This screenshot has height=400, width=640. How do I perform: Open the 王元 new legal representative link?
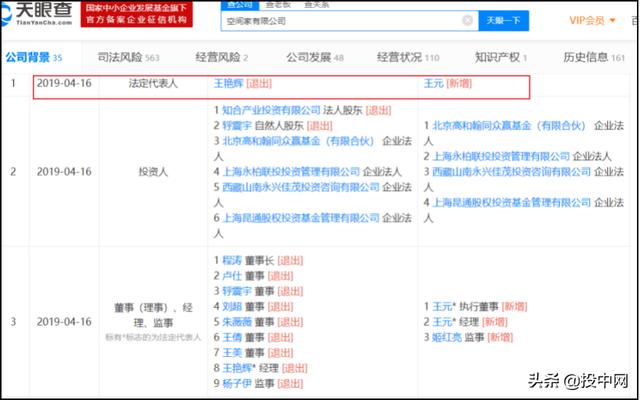click(x=433, y=85)
